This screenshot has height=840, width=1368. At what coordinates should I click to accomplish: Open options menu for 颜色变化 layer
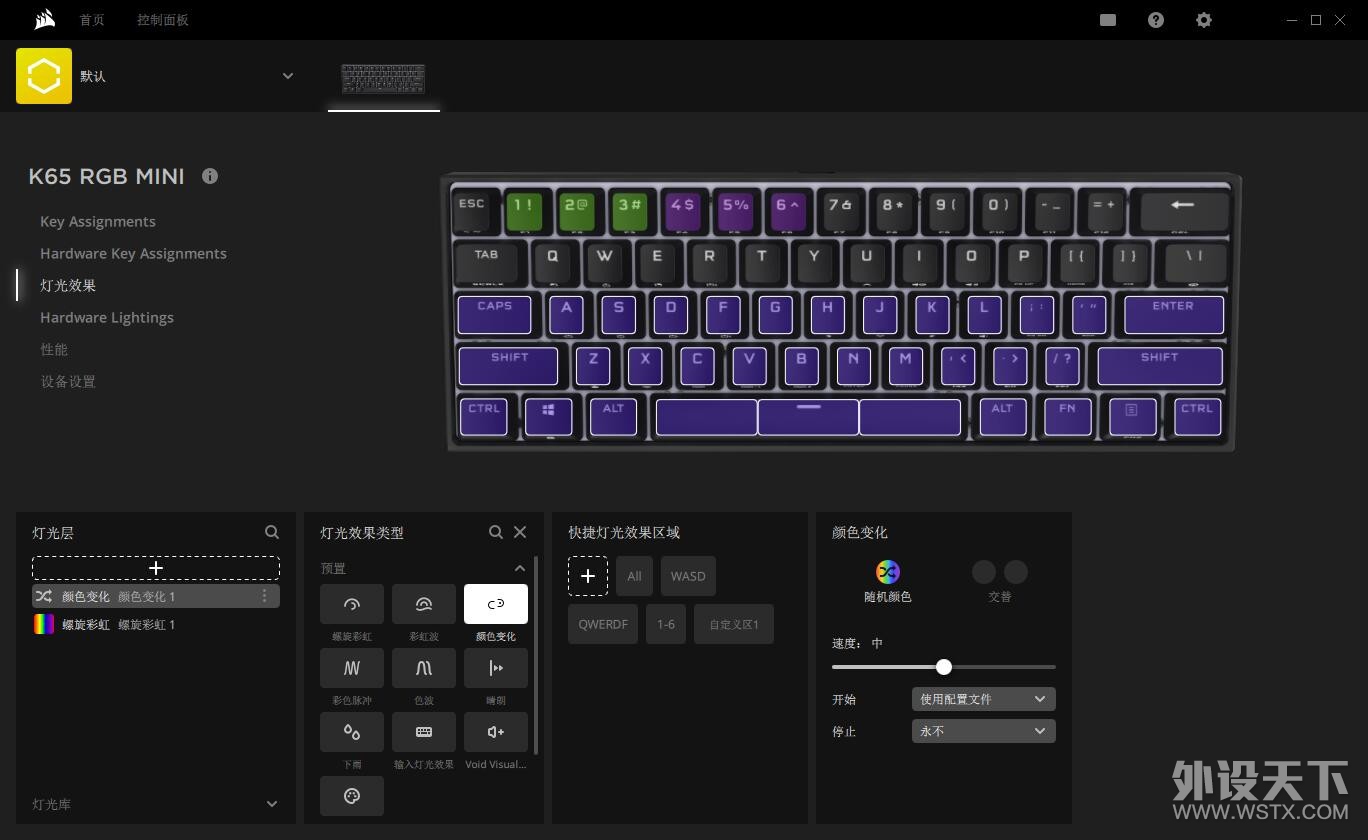(264, 596)
